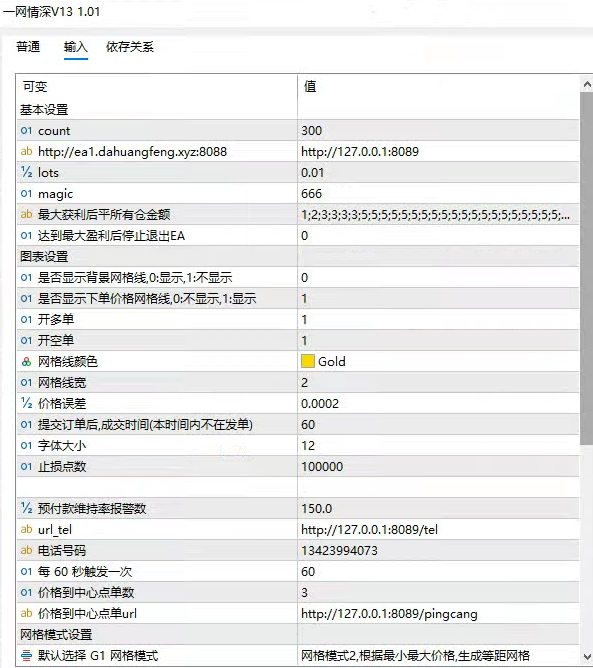The width and height of the screenshot is (593, 668).
Task: Edit the server URL value http://127.0.0.1:8089
Action: pos(438,151)
